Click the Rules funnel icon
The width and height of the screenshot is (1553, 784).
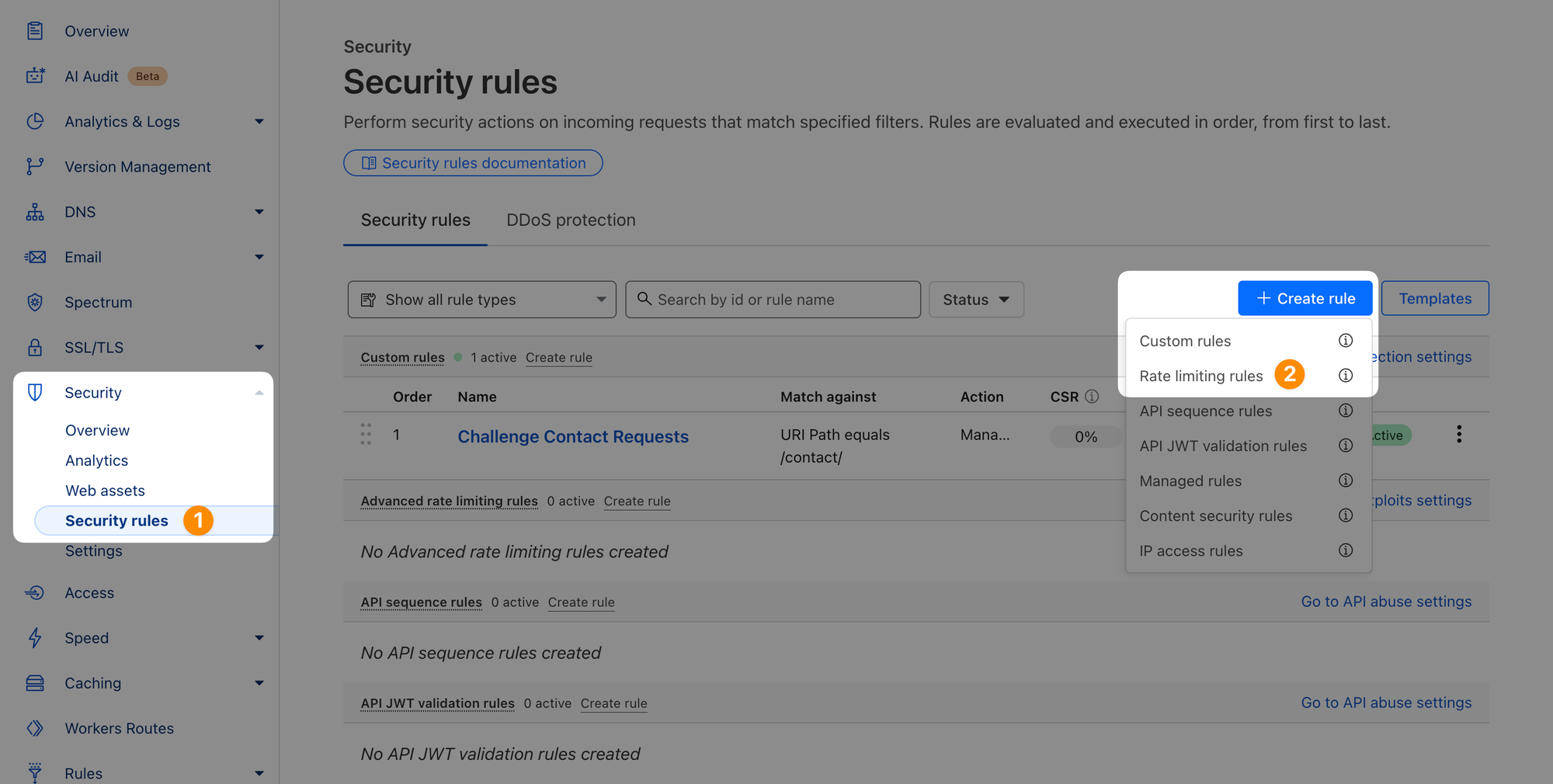coord(35,772)
